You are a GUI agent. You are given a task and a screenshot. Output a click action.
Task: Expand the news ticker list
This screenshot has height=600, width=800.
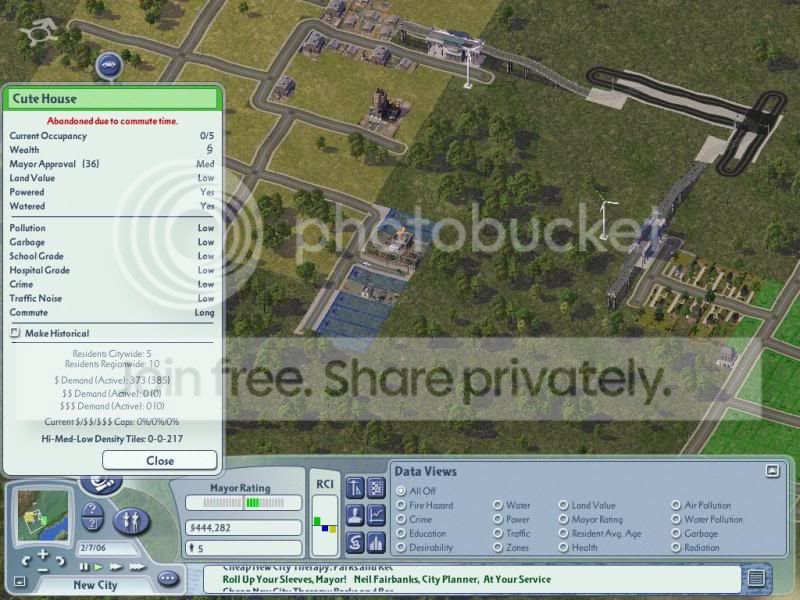756,578
